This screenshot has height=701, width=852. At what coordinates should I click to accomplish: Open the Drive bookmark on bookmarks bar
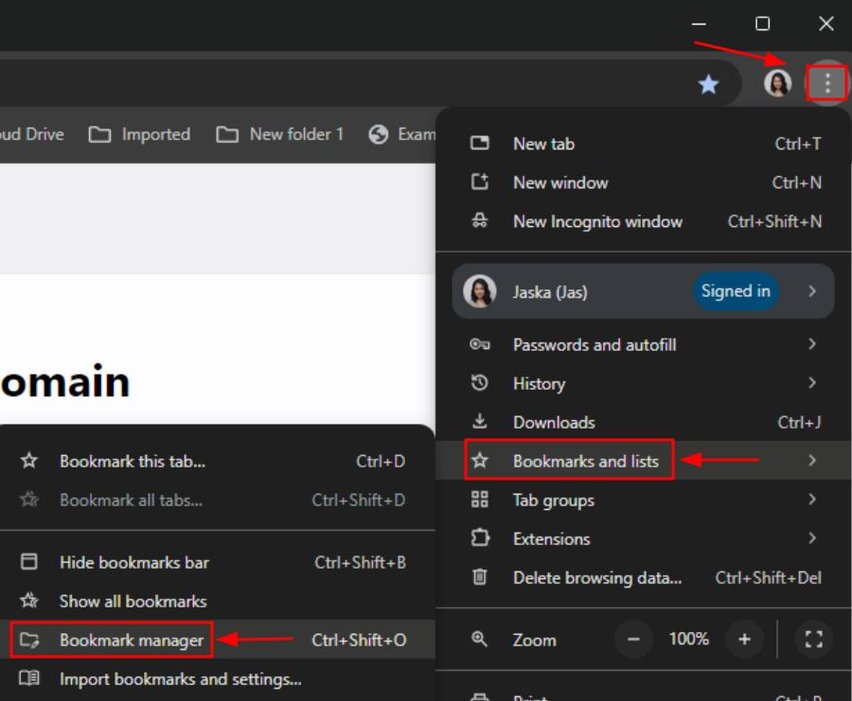[x=32, y=134]
